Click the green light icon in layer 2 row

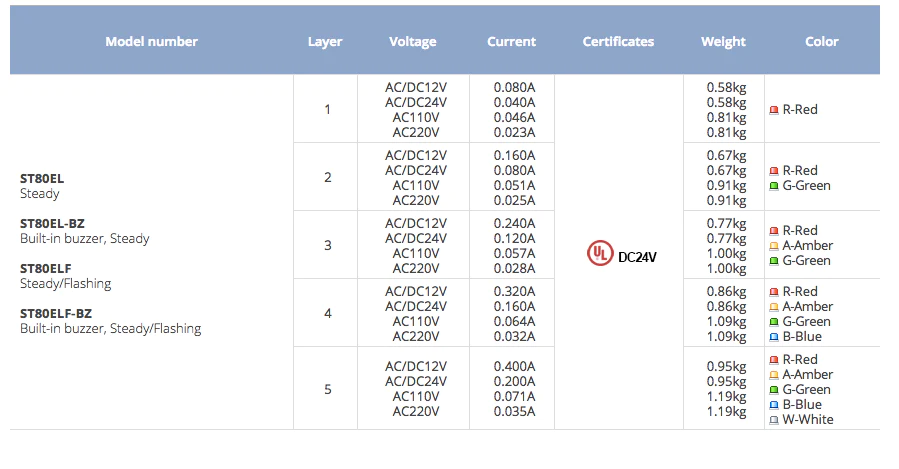[x=773, y=186]
